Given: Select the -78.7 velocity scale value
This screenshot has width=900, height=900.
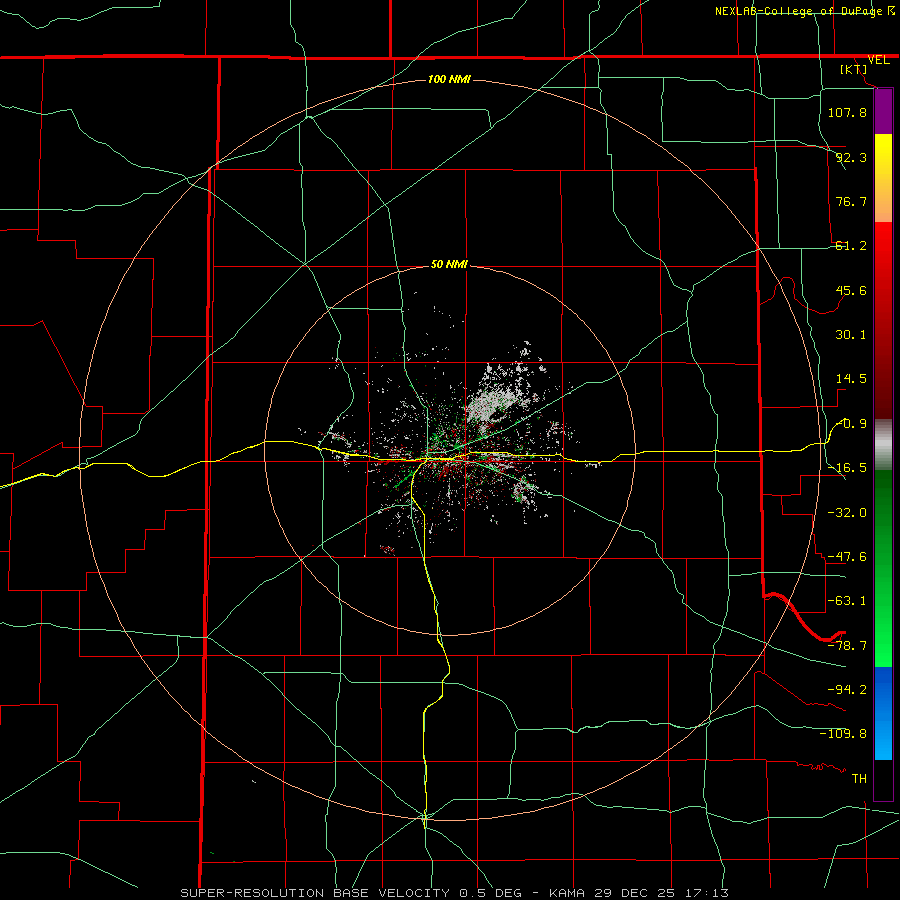Looking at the screenshot, I should coord(847,646).
